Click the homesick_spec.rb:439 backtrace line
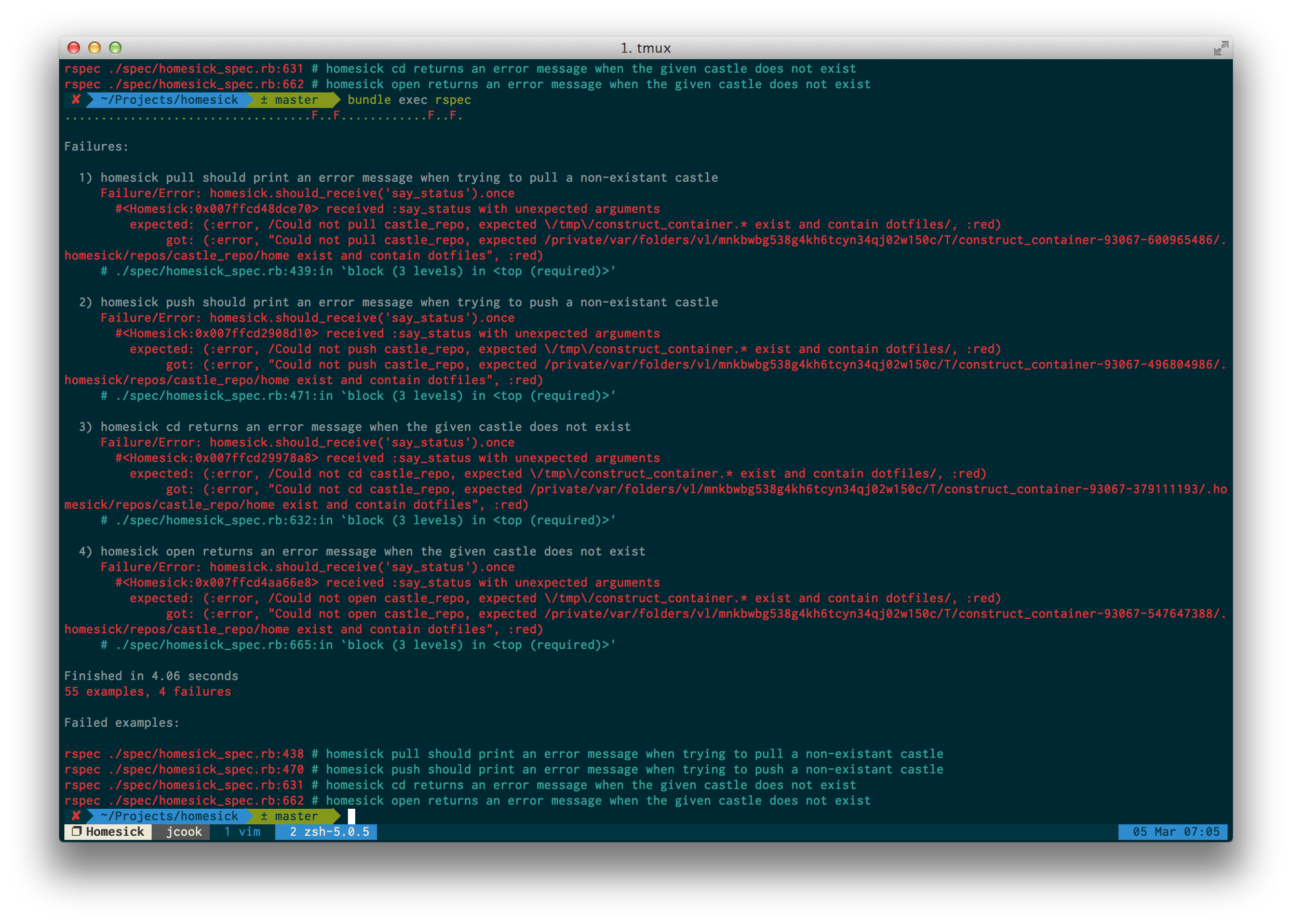The height and width of the screenshot is (924, 1292). pyautogui.click(x=357, y=271)
